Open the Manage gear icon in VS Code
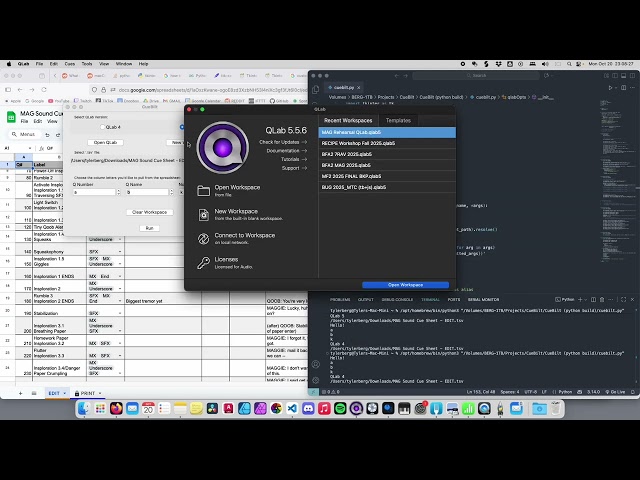This screenshot has height=480, width=640. (x=316, y=380)
